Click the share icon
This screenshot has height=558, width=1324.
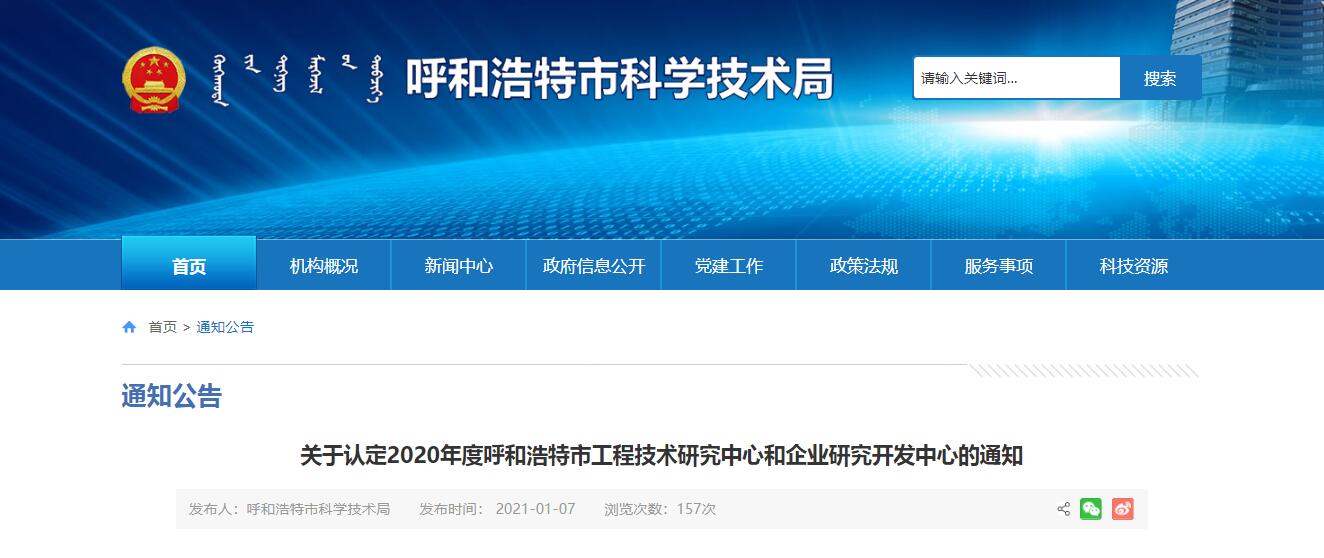point(1063,509)
